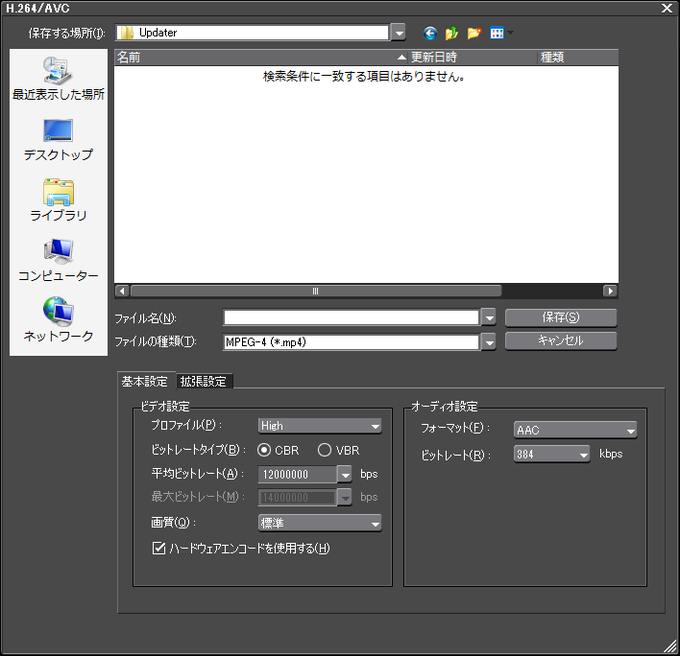Image resolution: width=680 pixels, height=656 pixels.
Task: Expand the save location (保存する場所) dropdown
Action: [399, 33]
